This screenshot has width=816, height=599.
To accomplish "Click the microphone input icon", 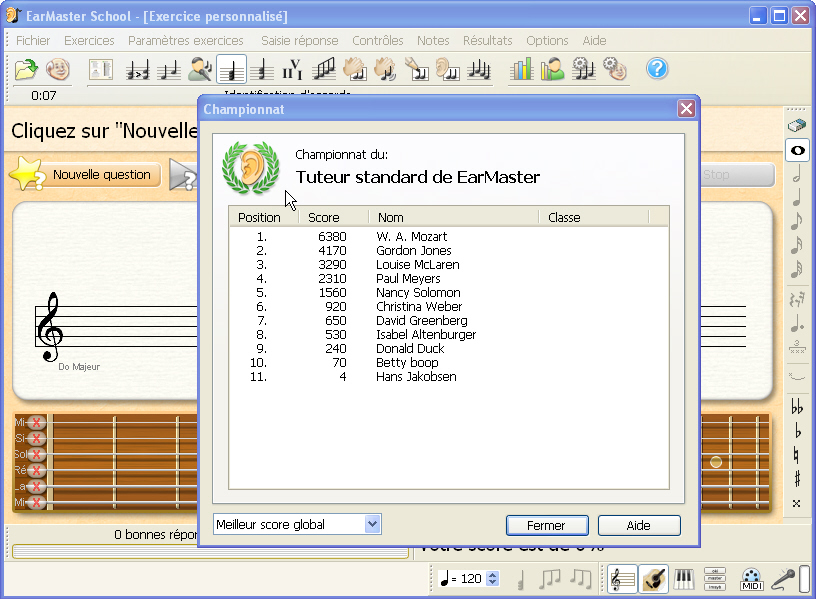I will [x=783, y=579].
